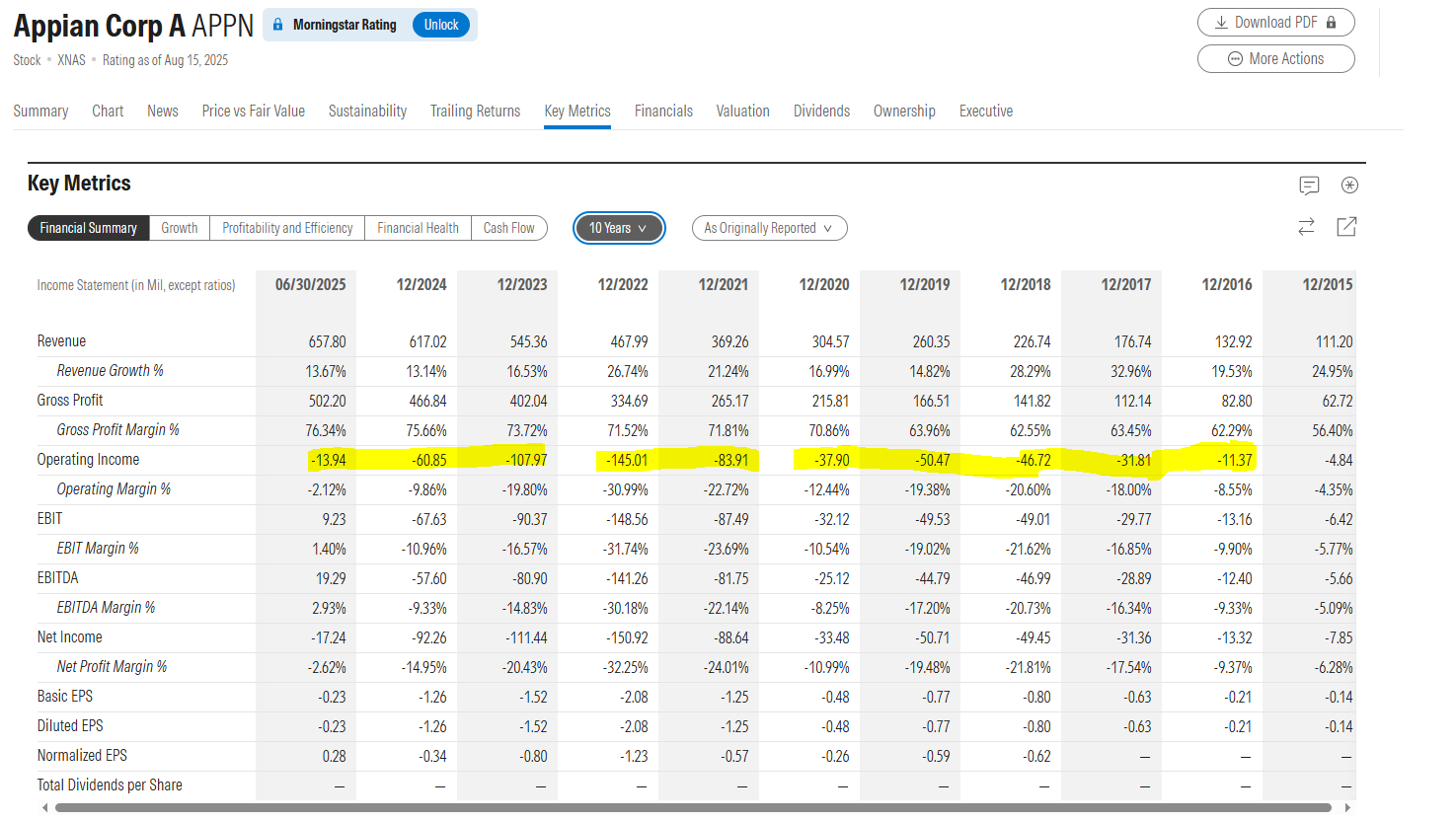
Task: Click the EBIT Margin % row label
Action: pos(98,549)
